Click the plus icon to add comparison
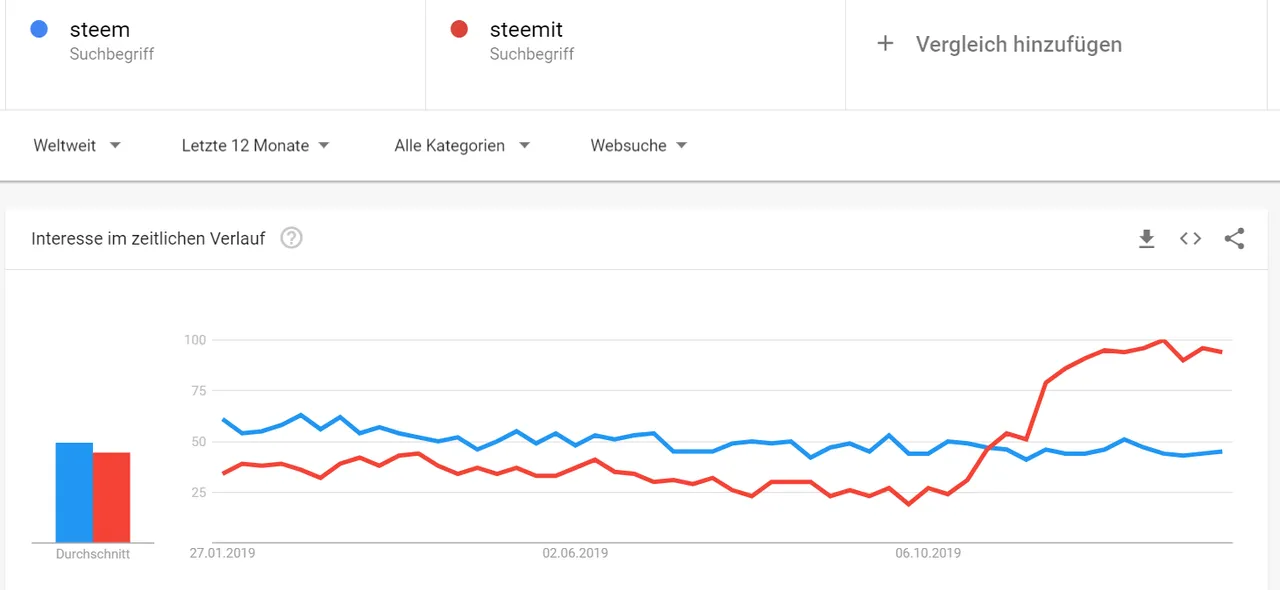Image resolution: width=1280 pixels, height=590 pixels. [885, 44]
